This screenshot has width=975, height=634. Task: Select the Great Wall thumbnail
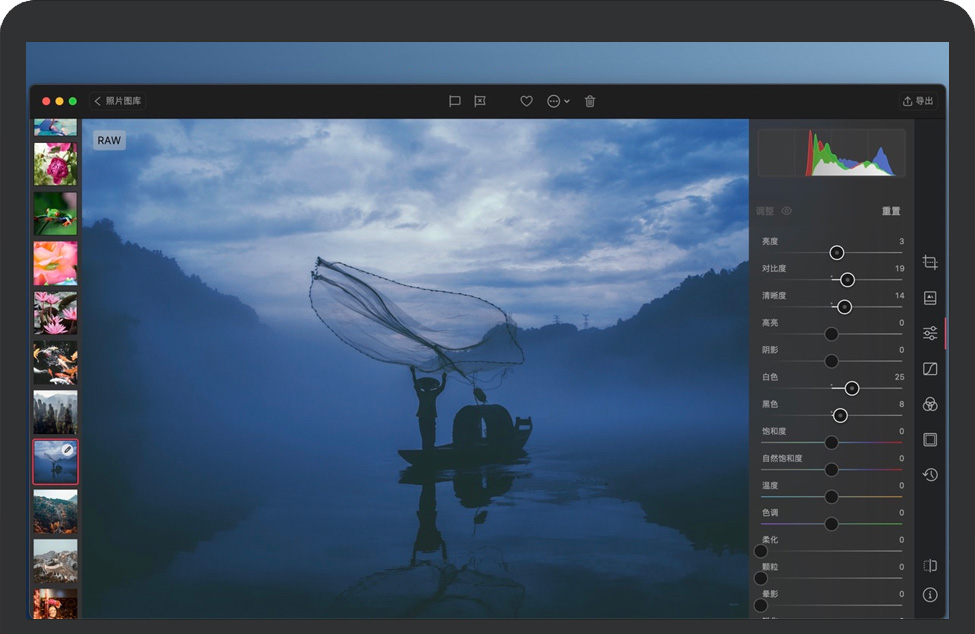coord(55,561)
